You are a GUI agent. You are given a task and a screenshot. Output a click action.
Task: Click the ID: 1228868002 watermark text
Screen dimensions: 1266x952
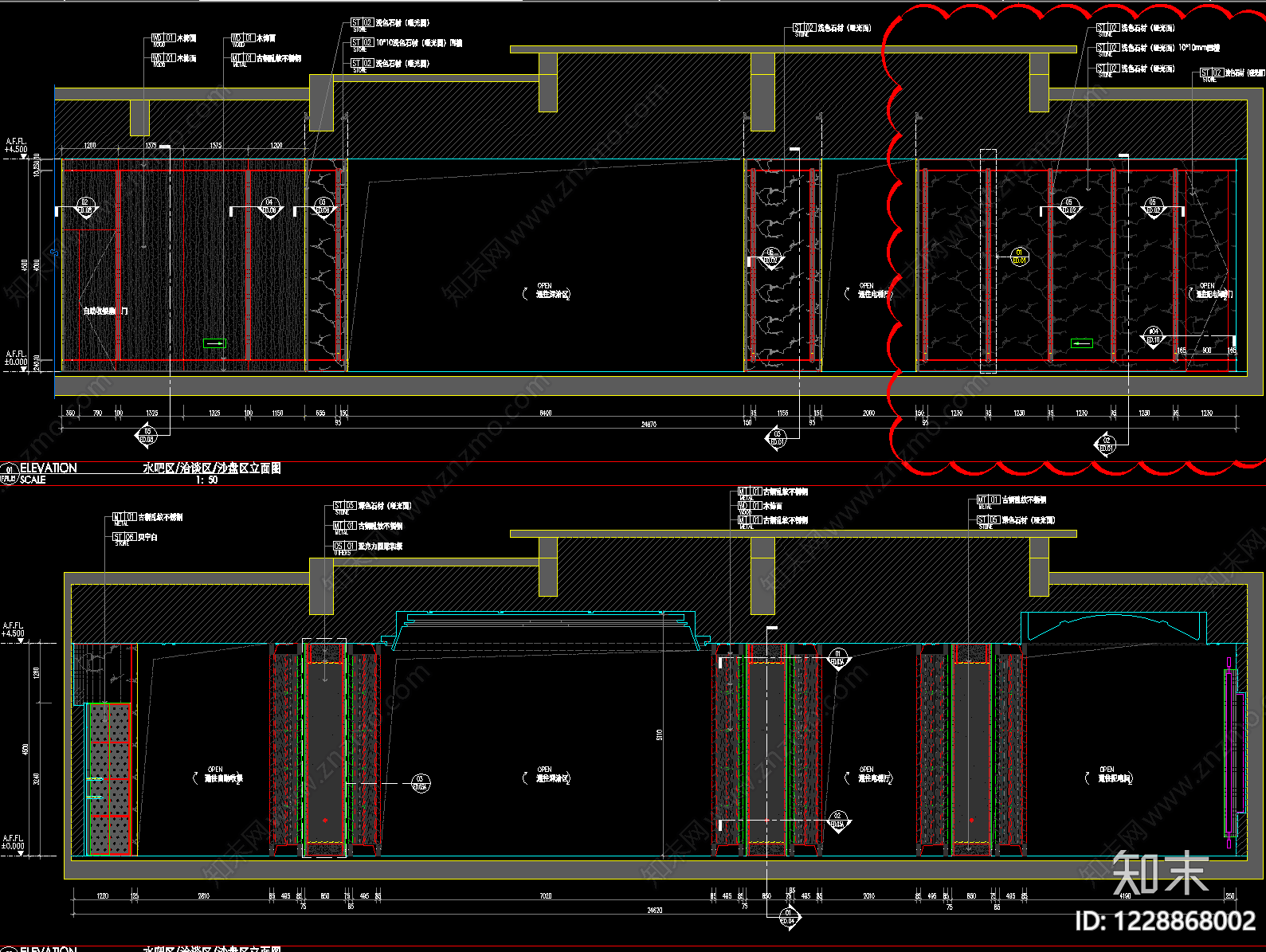click(1165, 921)
